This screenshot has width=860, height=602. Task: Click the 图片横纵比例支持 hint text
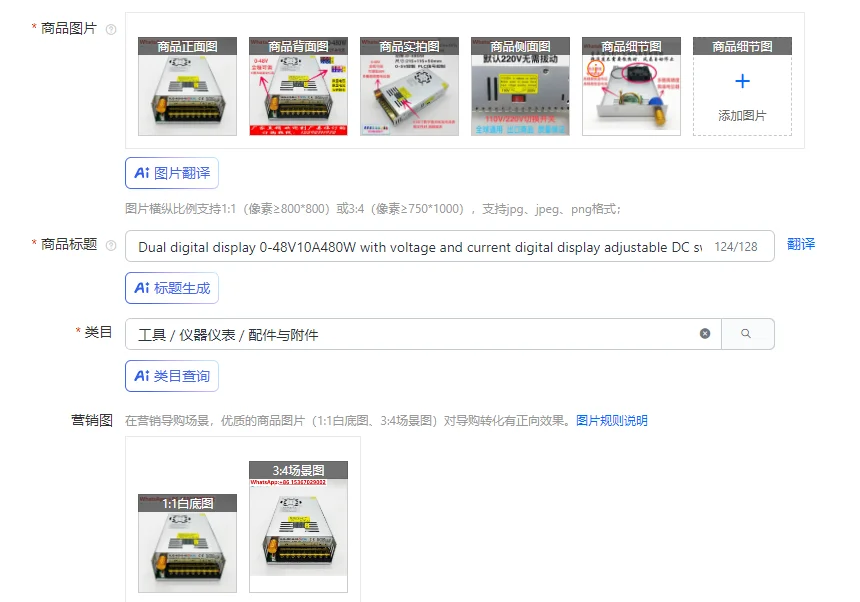(x=373, y=209)
